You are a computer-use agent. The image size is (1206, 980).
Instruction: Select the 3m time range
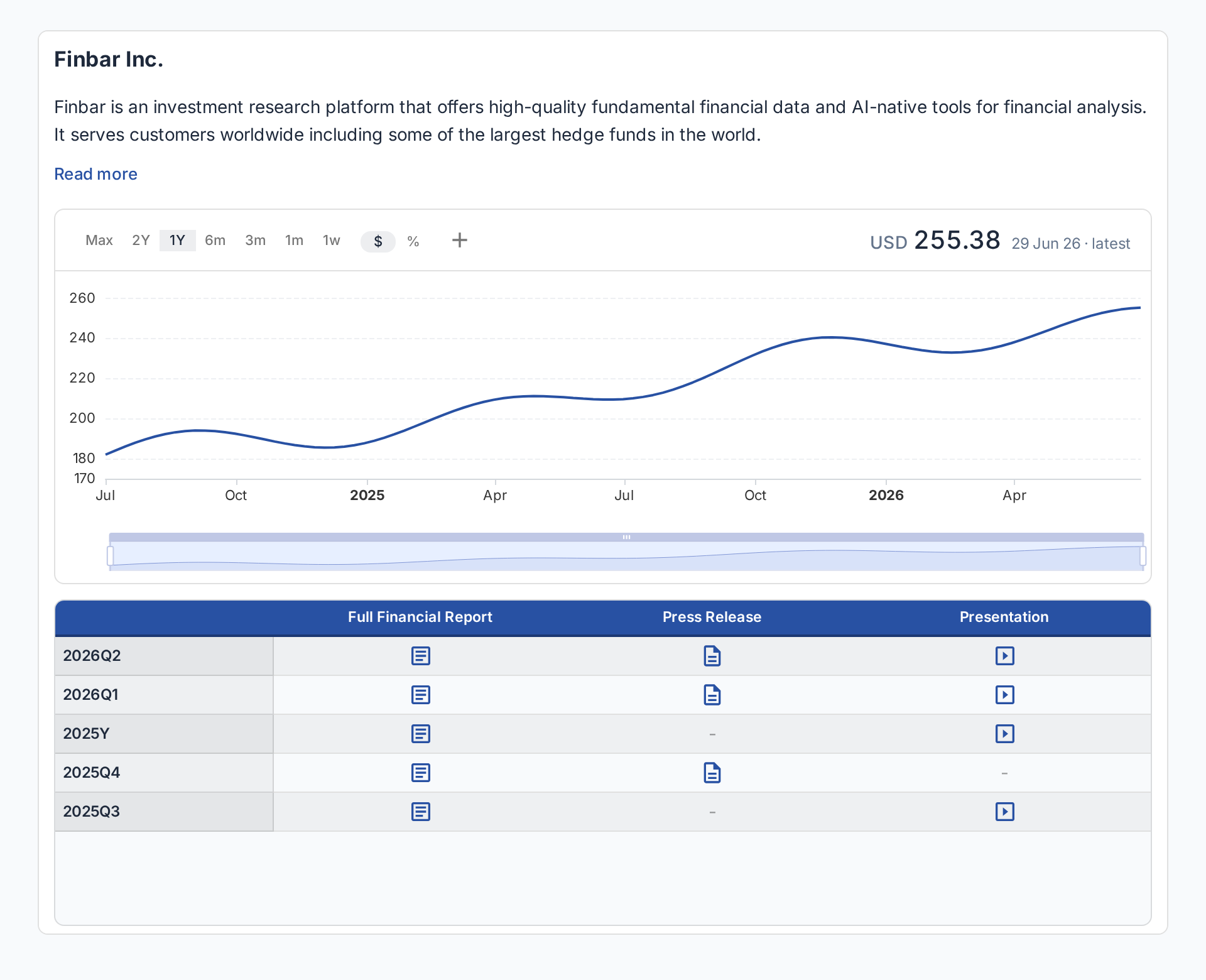coord(255,241)
